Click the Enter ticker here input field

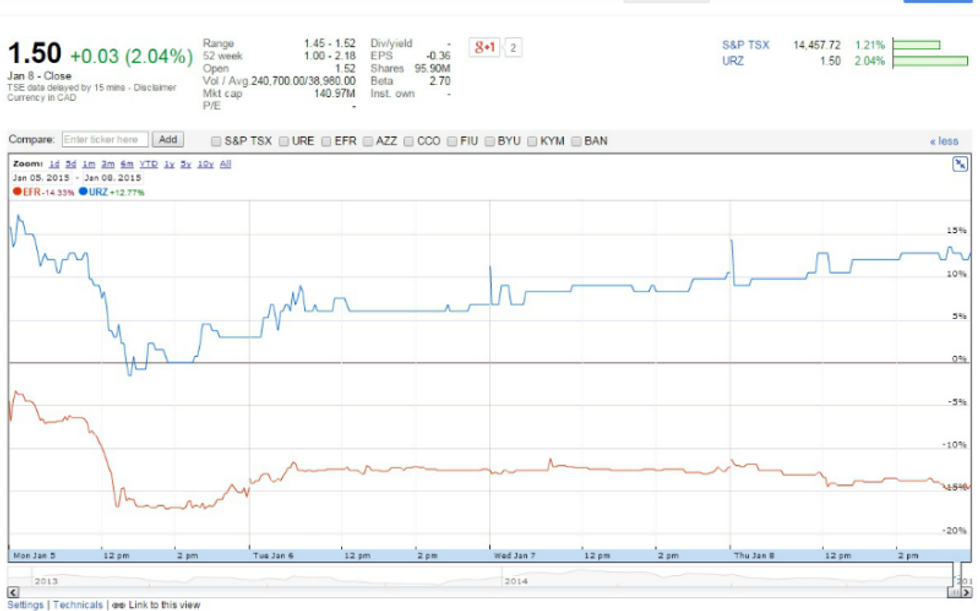tap(105, 140)
